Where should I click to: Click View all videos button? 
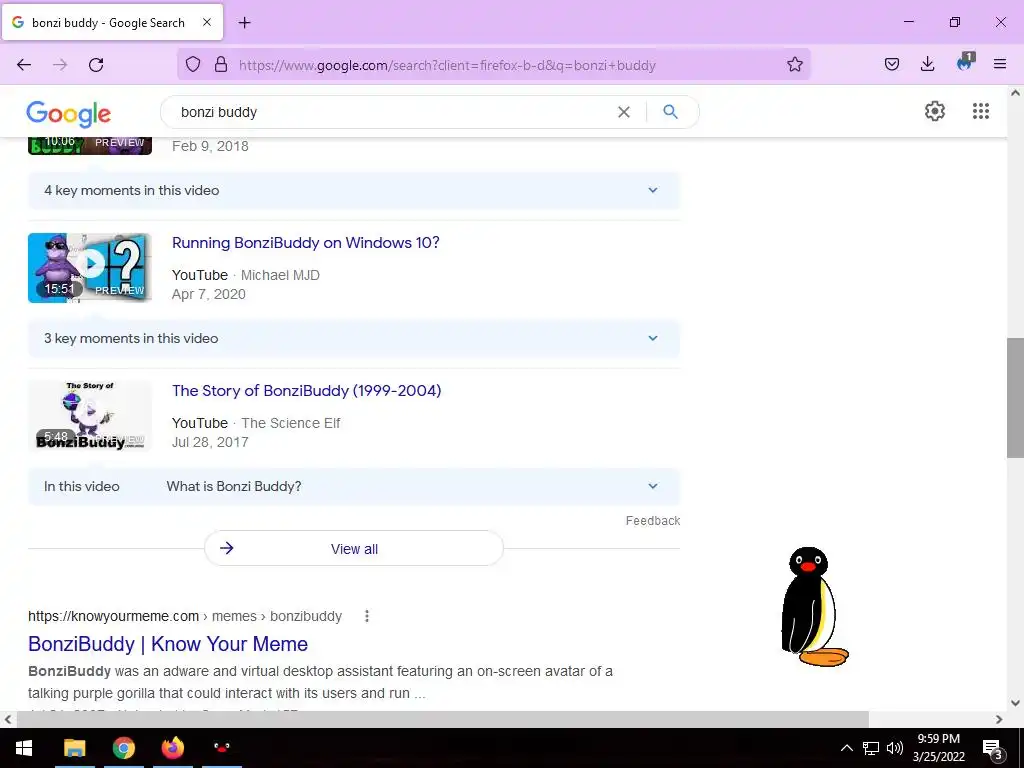tap(354, 549)
